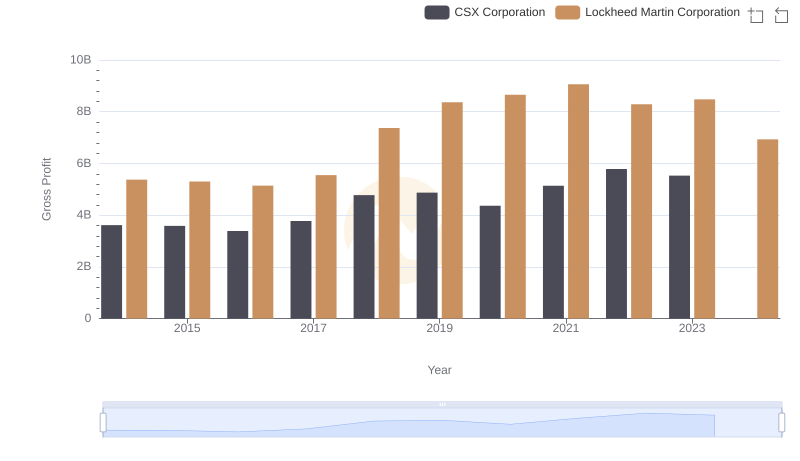Viewport: 800px width, 461px height.
Task: Click the 2023 CSX Corporation bar
Action: pyautogui.click(x=680, y=247)
